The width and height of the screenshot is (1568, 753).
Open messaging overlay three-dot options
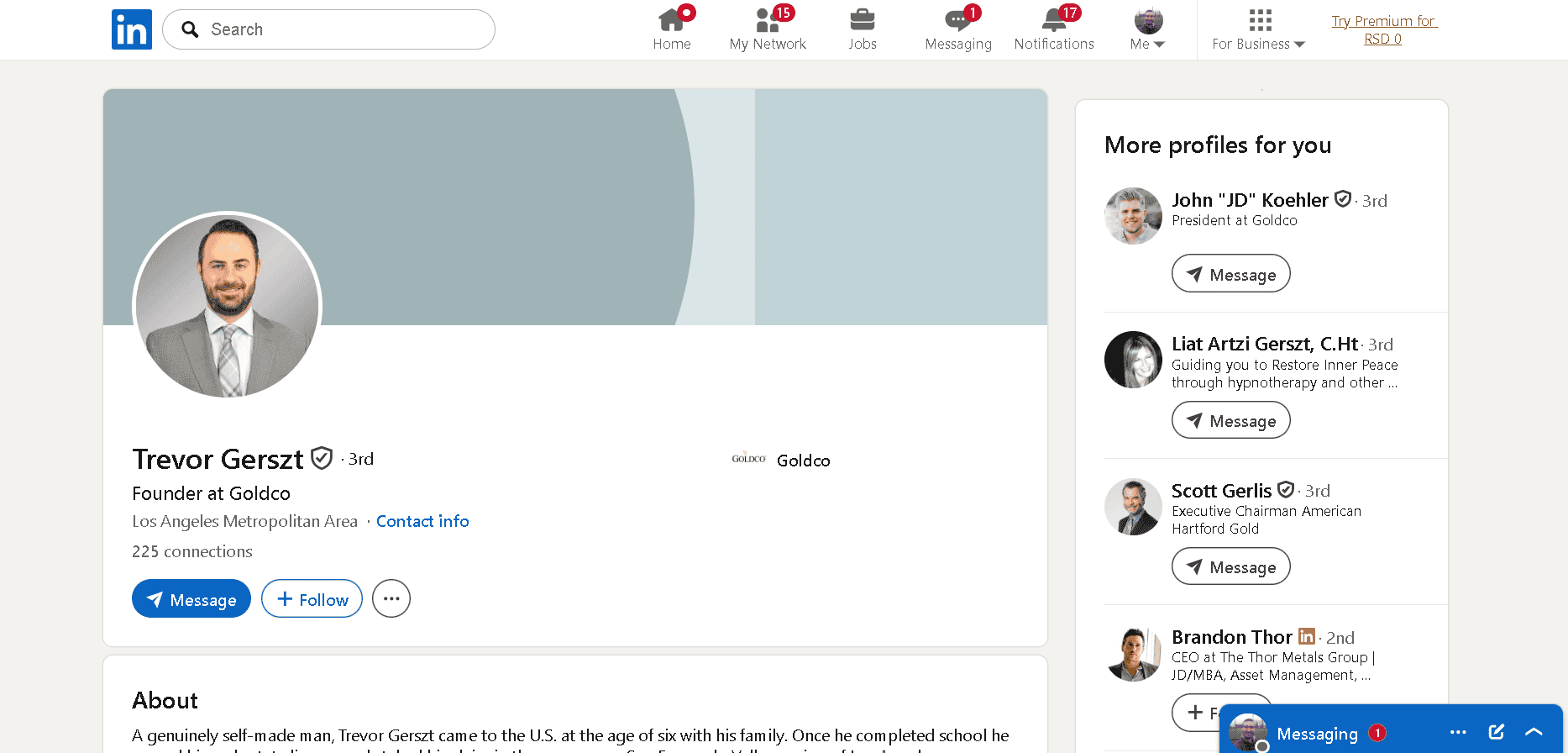[1458, 732]
